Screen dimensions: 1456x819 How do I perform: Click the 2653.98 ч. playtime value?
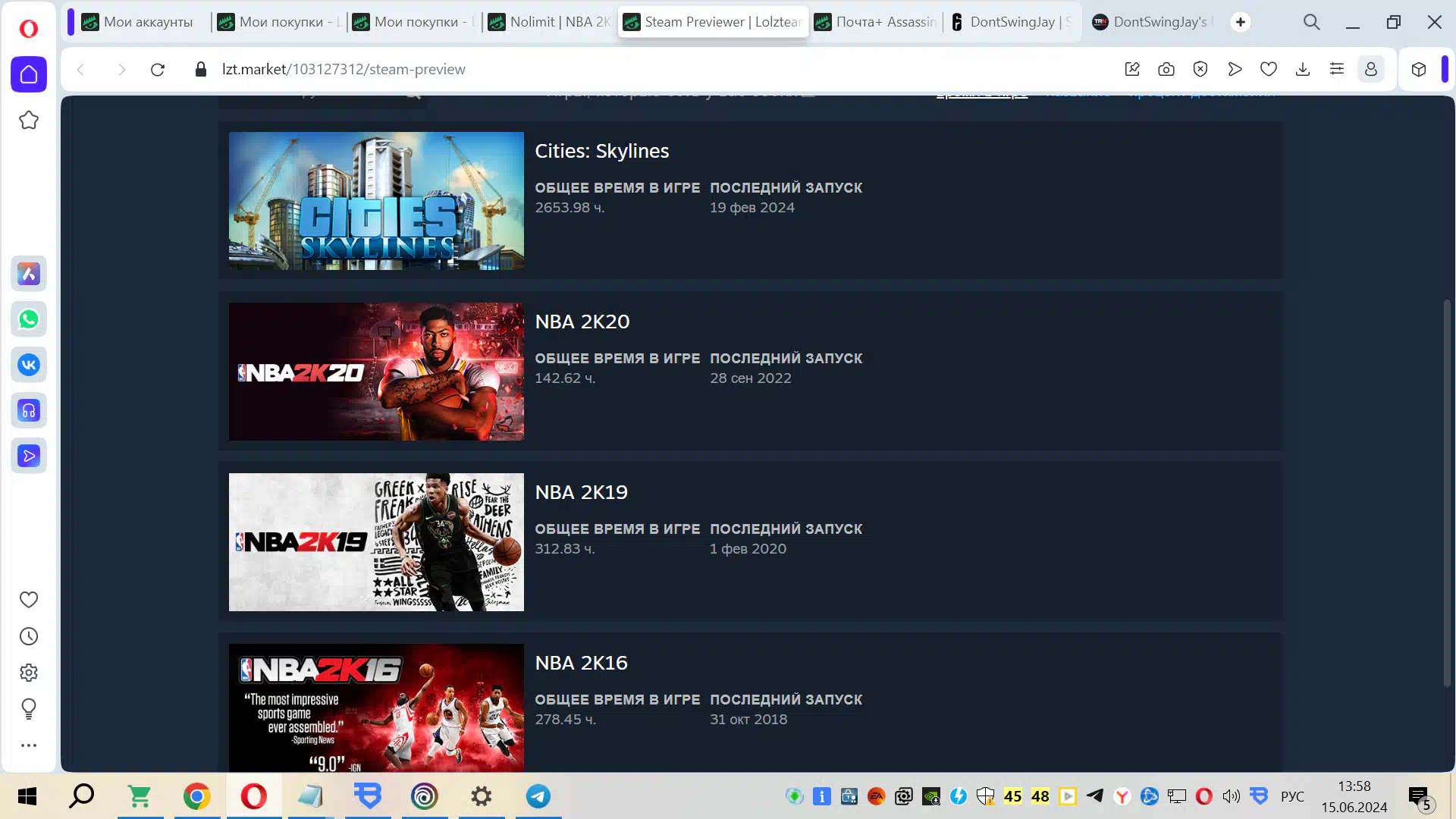pyautogui.click(x=570, y=208)
